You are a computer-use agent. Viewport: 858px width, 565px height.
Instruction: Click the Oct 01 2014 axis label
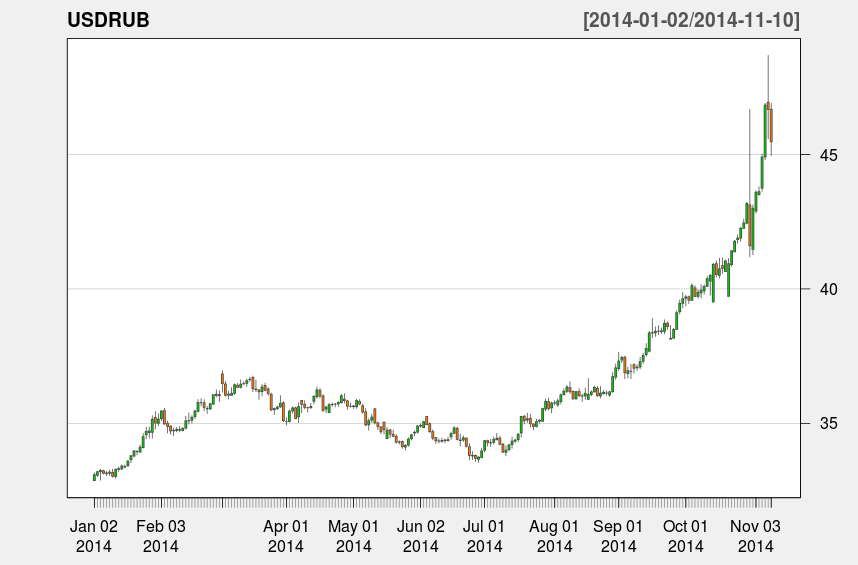[685, 536]
